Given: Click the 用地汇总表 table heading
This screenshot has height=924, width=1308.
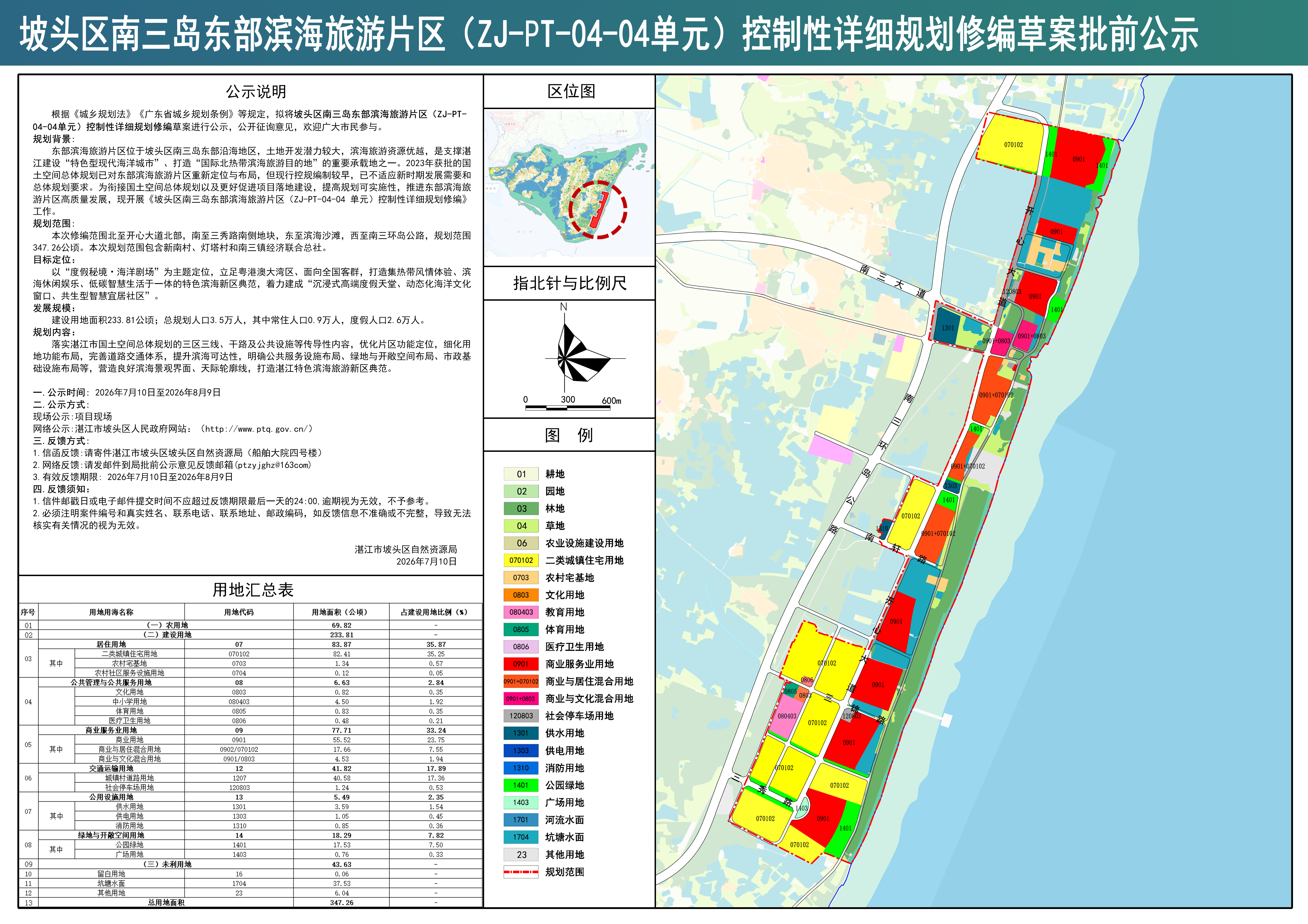Looking at the screenshot, I should tap(253, 590).
